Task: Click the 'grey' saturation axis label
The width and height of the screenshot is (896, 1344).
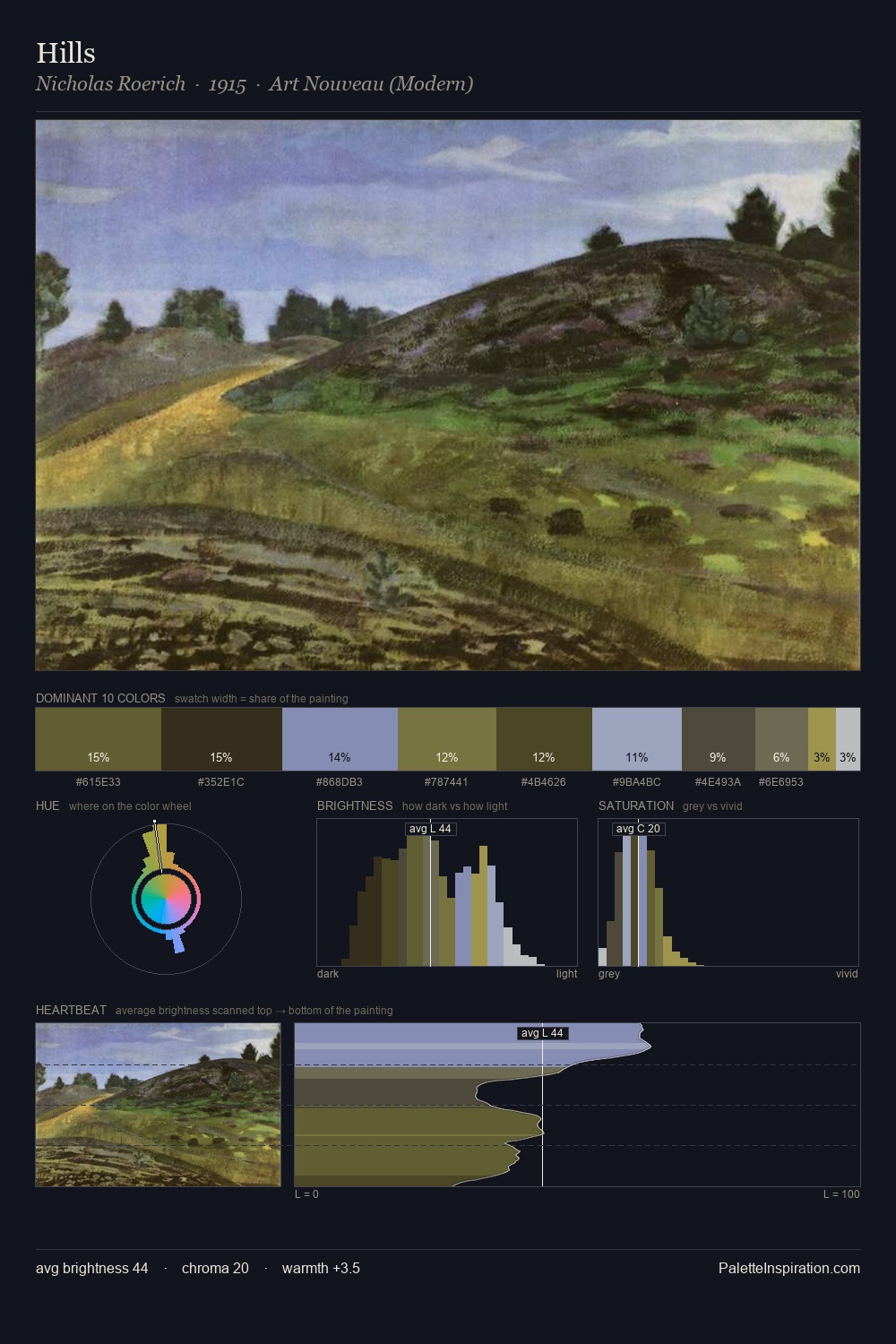Action: [x=609, y=974]
